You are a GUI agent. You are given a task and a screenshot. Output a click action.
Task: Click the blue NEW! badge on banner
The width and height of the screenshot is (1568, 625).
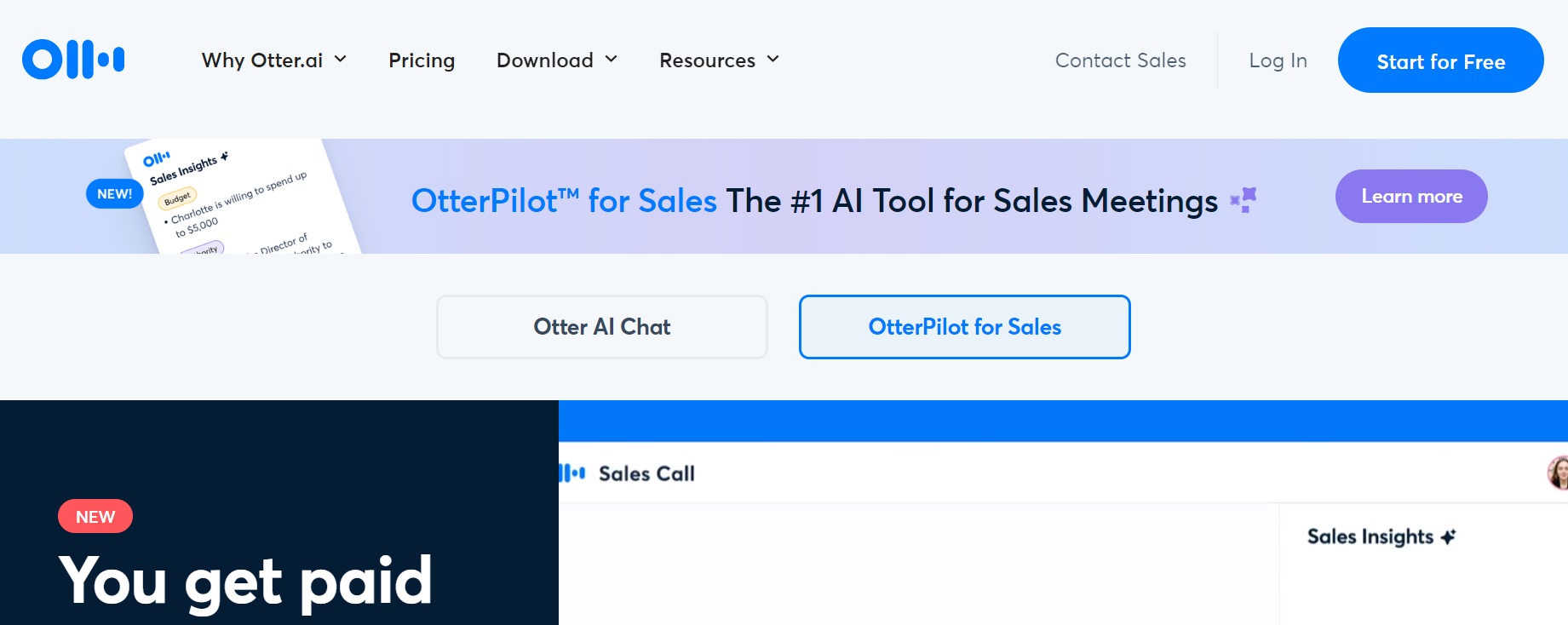[114, 193]
